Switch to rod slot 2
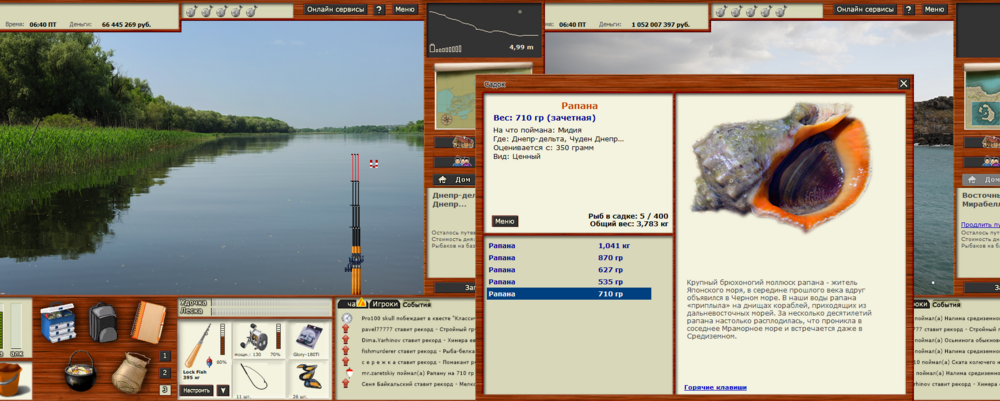 (165, 373)
